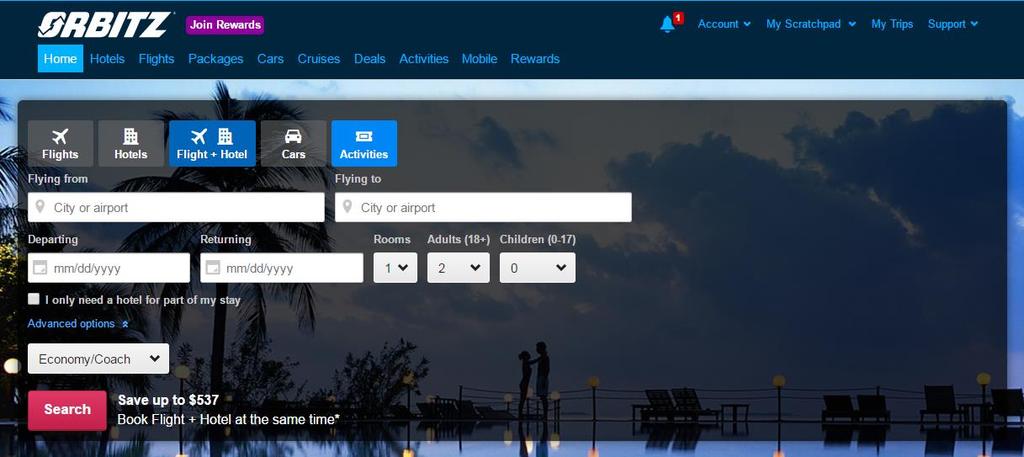The width and height of the screenshot is (1024, 457).
Task: Open the Economy/Coach class dropdown
Action: point(98,358)
